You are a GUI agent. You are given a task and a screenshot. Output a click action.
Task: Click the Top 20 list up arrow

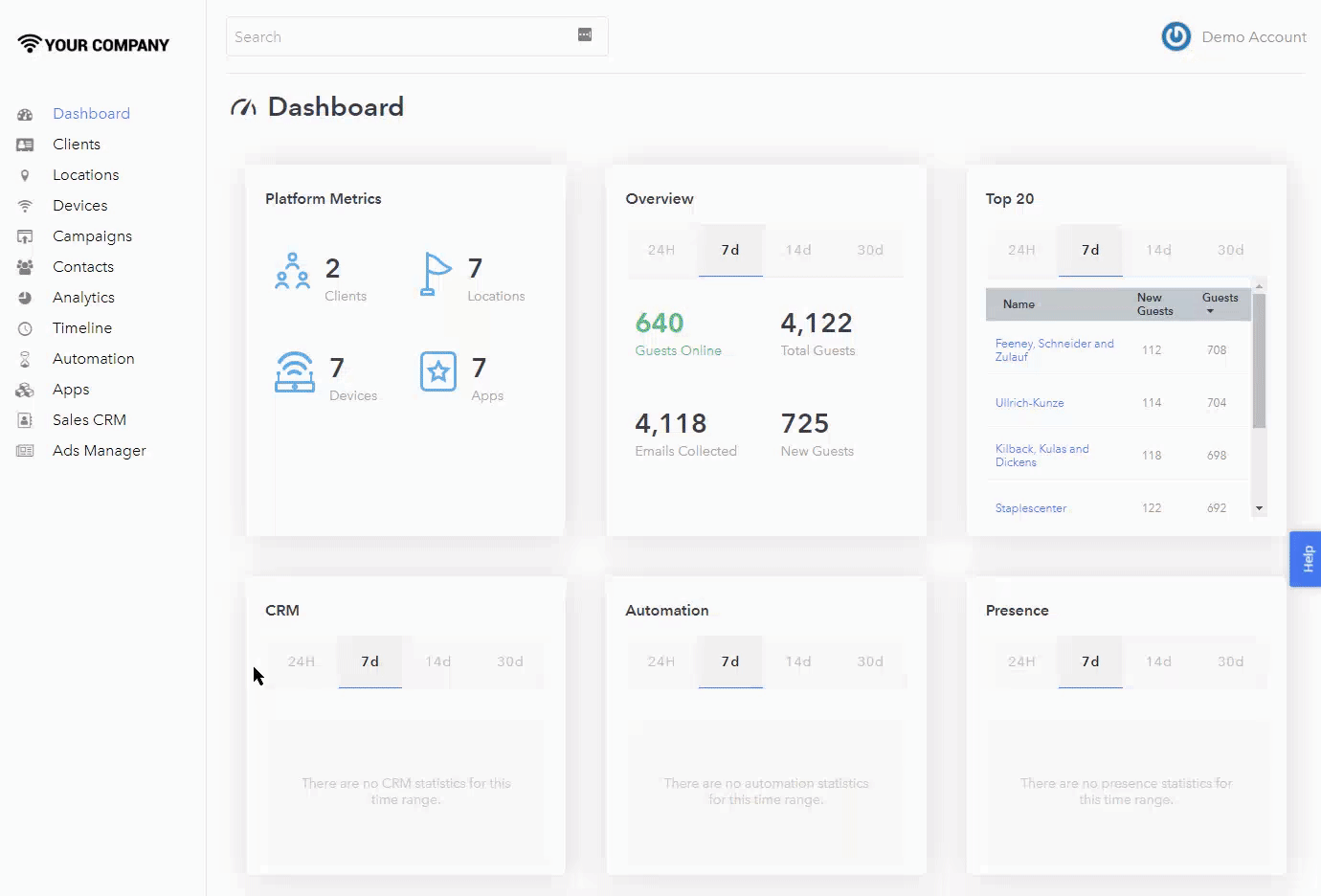tap(1259, 286)
